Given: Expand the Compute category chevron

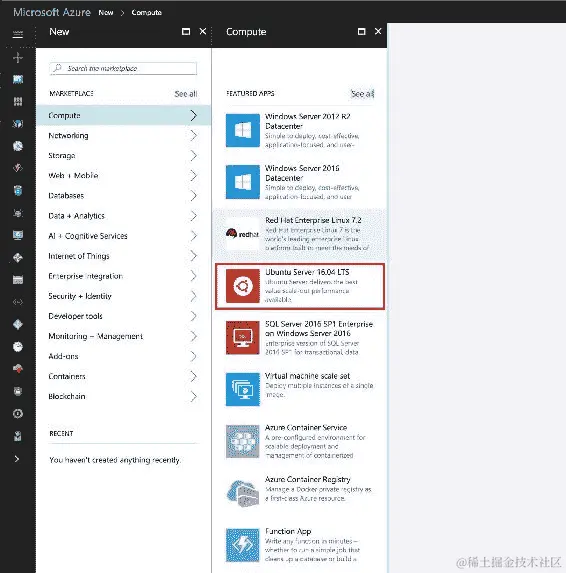Looking at the screenshot, I should (x=194, y=115).
